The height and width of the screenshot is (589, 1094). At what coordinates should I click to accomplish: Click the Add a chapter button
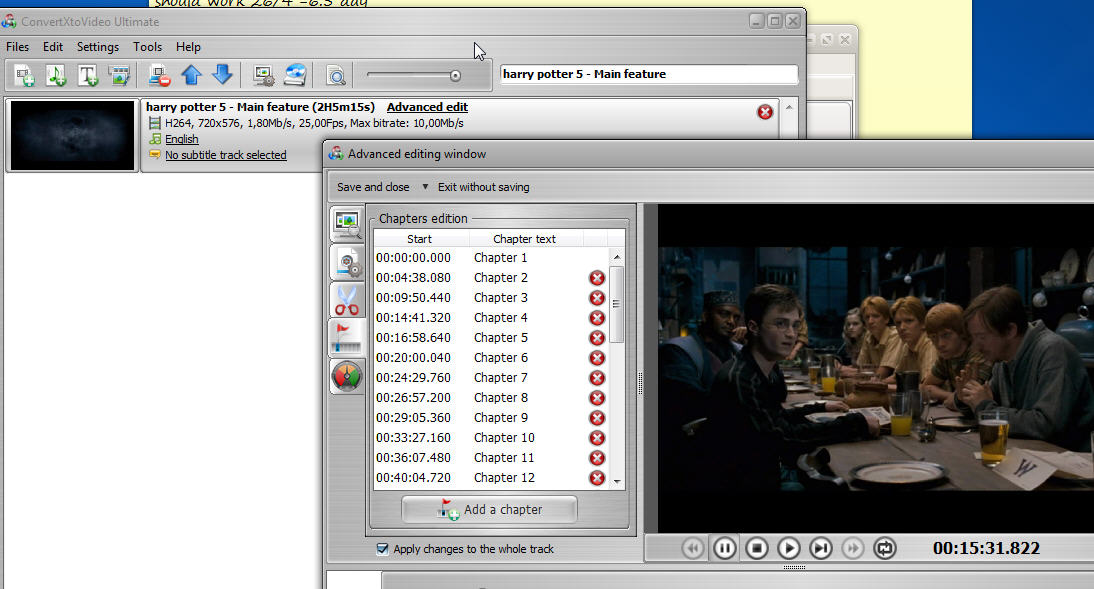pos(489,509)
